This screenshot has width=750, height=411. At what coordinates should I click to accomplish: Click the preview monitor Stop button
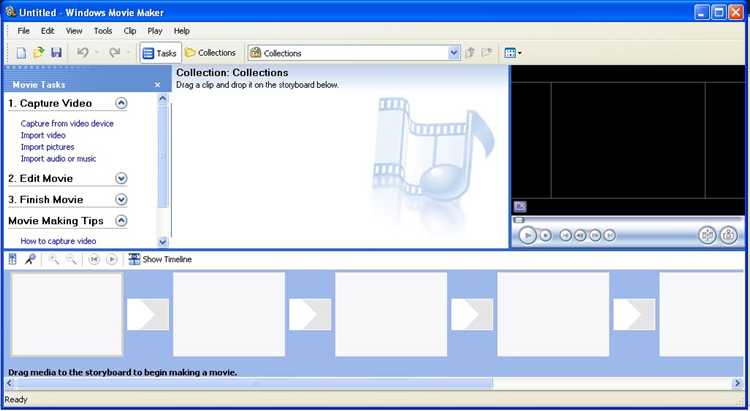pos(545,235)
